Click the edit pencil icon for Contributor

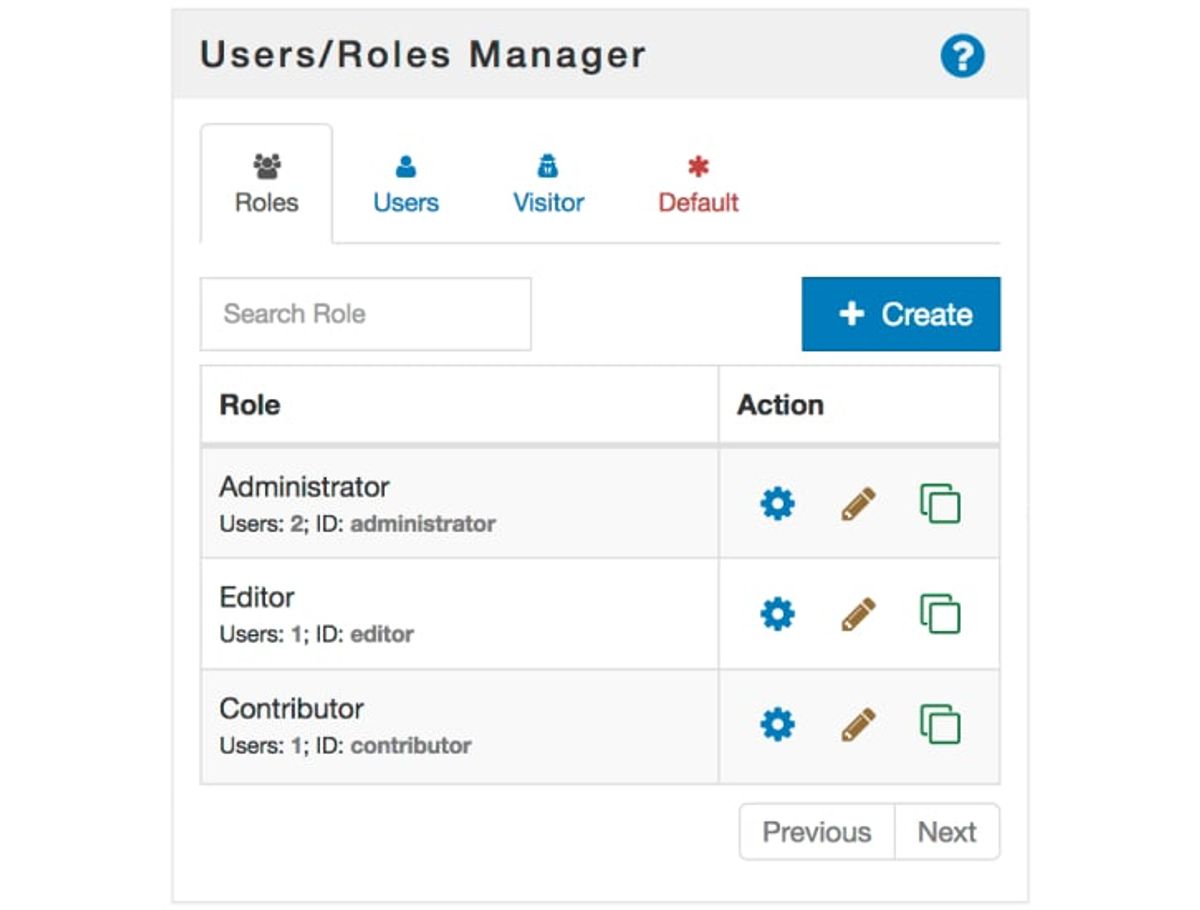[x=858, y=723]
